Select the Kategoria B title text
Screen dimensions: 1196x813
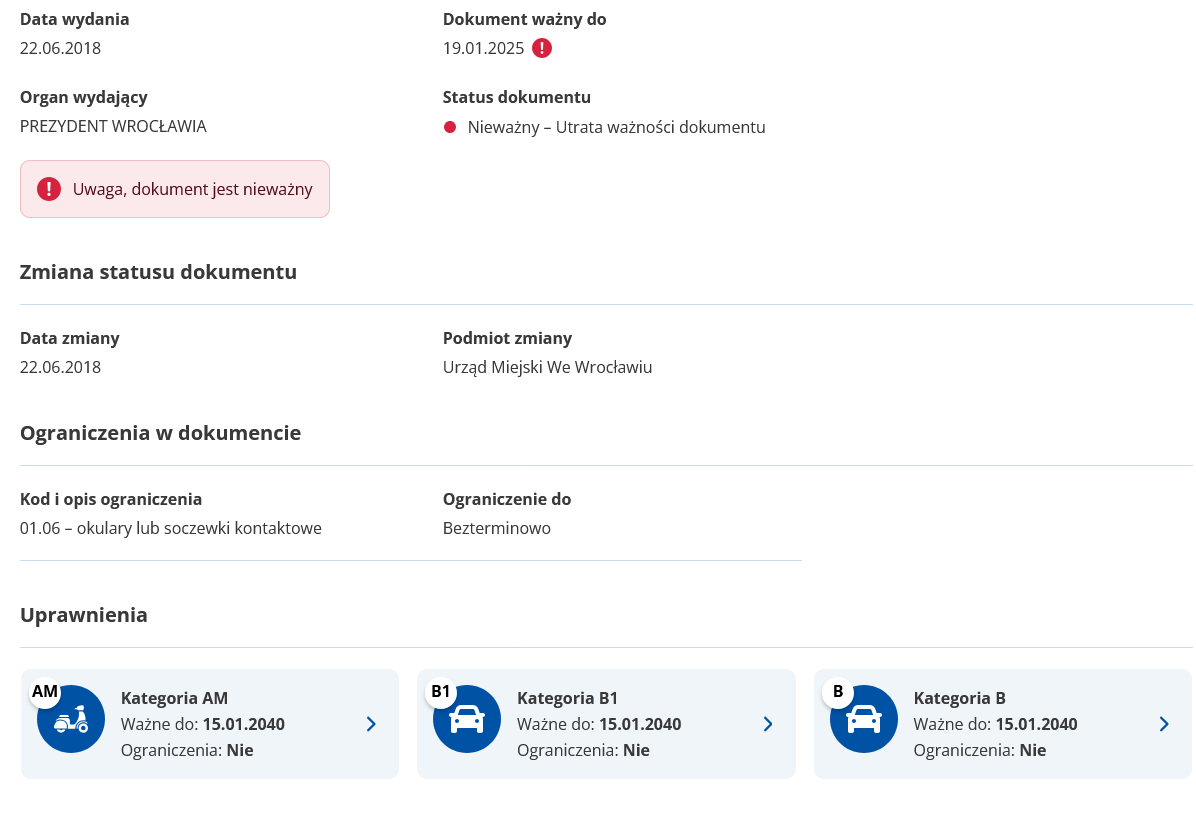[959, 698]
